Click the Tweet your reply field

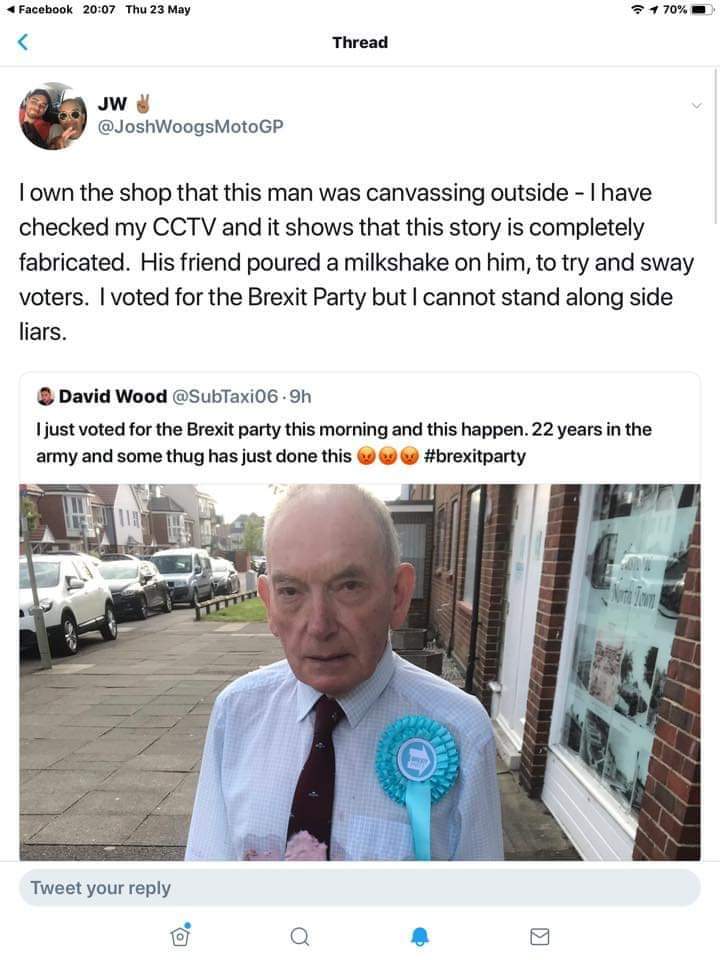coord(360,887)
